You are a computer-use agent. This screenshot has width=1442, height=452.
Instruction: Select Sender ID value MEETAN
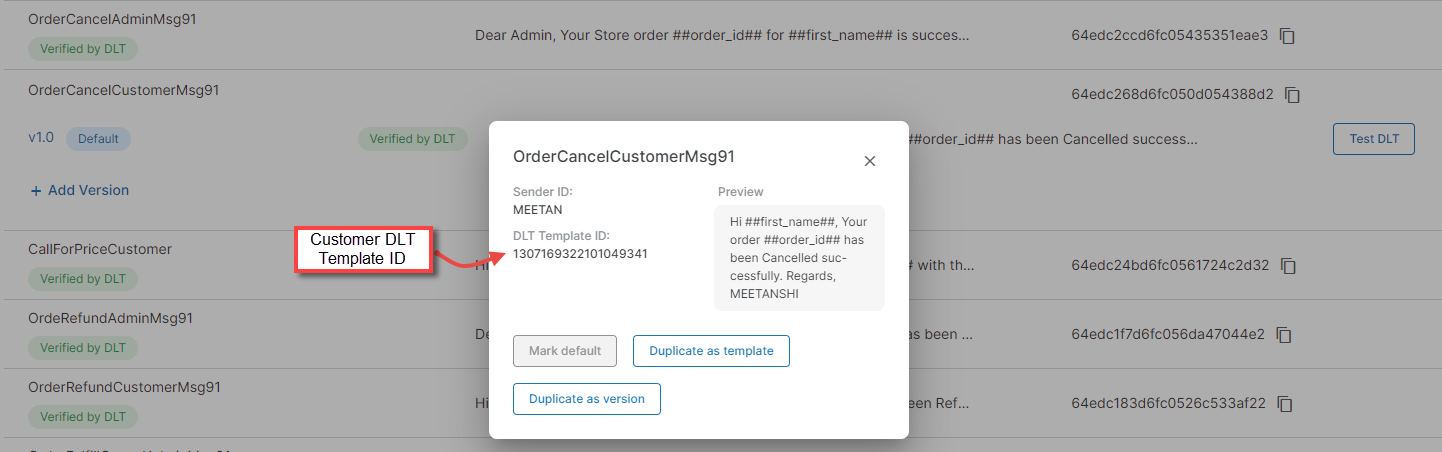538,208
